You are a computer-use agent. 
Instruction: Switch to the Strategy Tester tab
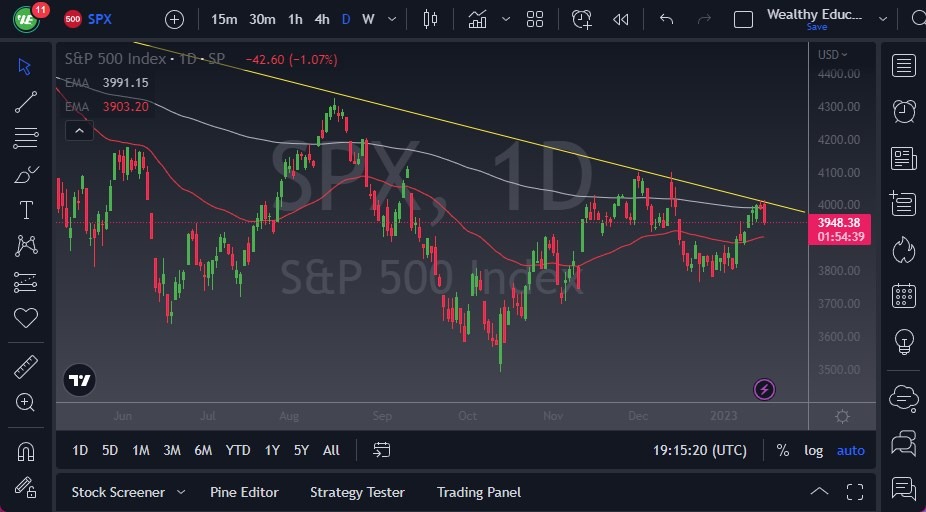pyautogui.click(x=357, y=492)
